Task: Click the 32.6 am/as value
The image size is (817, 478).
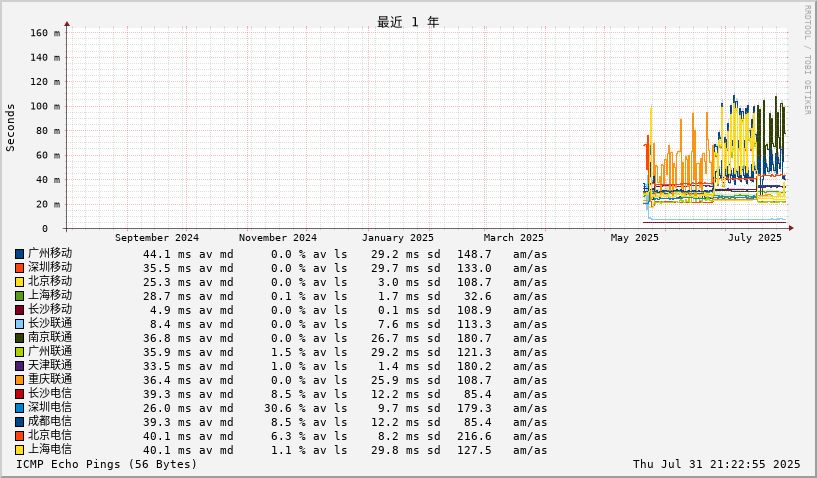Action: (477, 296)
